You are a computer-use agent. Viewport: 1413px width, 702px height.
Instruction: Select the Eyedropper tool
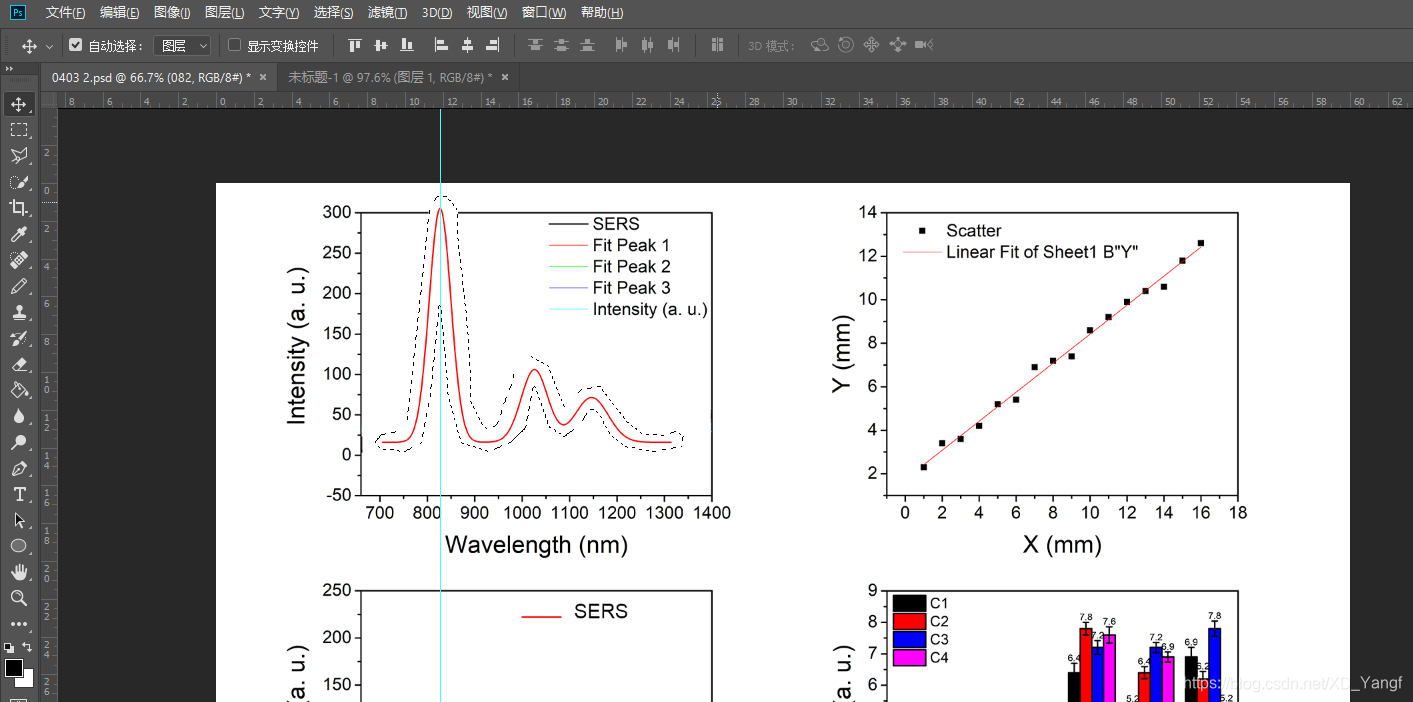tap(18, 234)
